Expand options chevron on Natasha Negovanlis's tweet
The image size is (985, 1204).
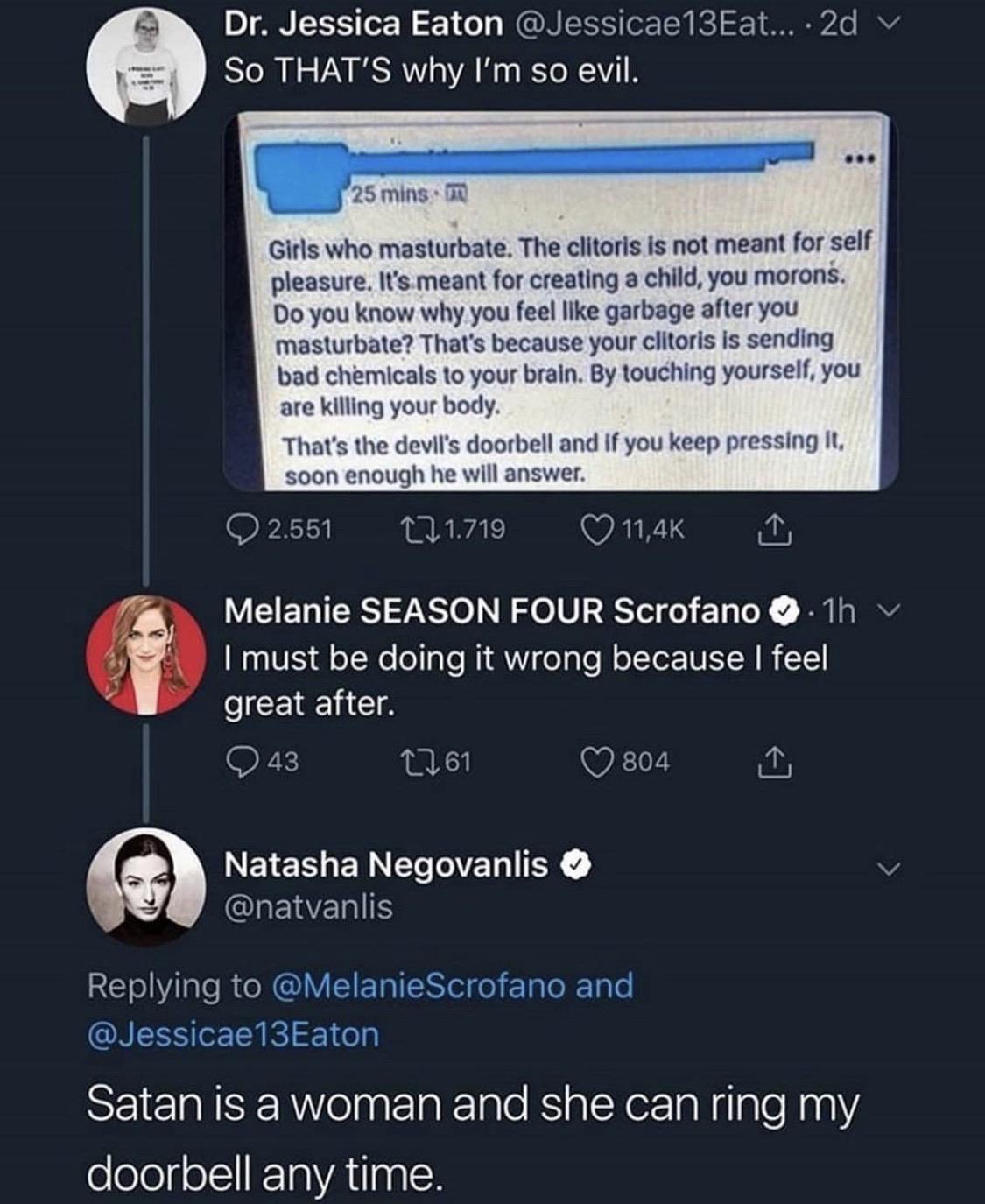click(888, 869)
